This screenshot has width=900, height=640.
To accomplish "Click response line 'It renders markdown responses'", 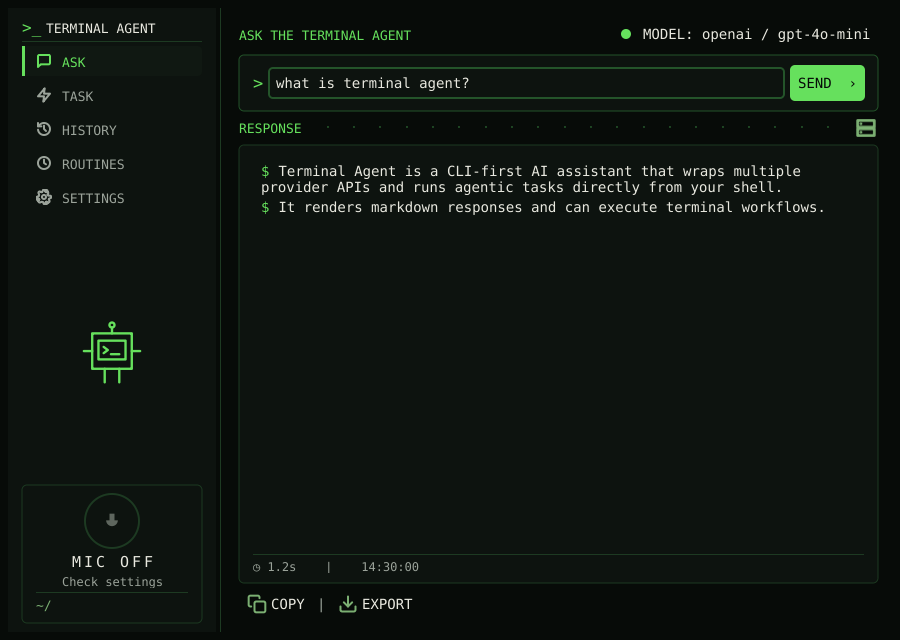I will click(543, 207).
